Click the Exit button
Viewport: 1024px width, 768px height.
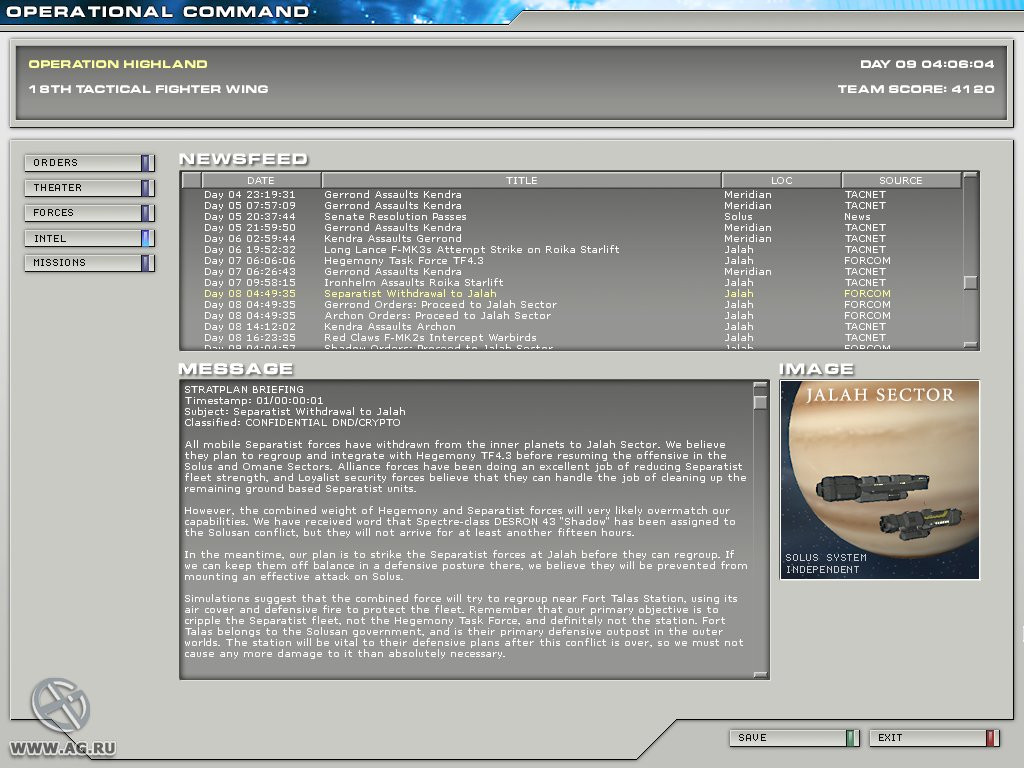tap(934, 738)
